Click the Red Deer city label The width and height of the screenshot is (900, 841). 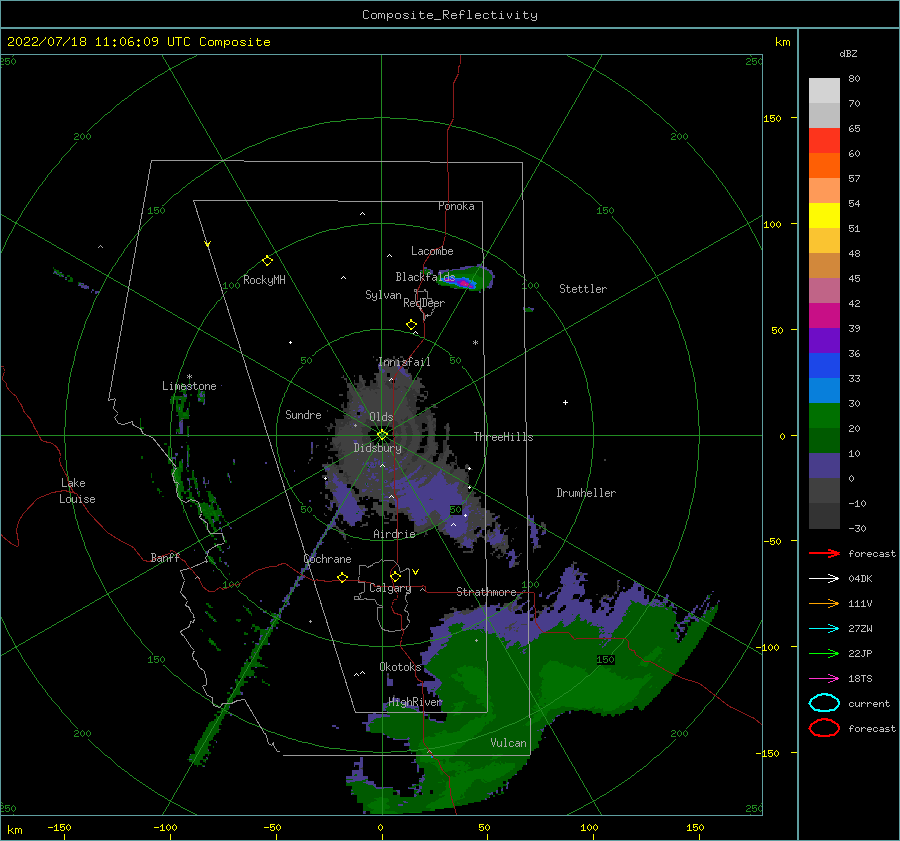click(x=424, y=303)
